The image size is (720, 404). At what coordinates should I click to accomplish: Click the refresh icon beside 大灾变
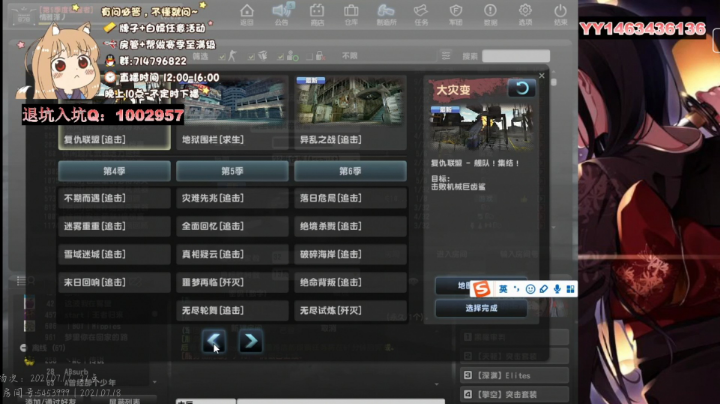522,88
